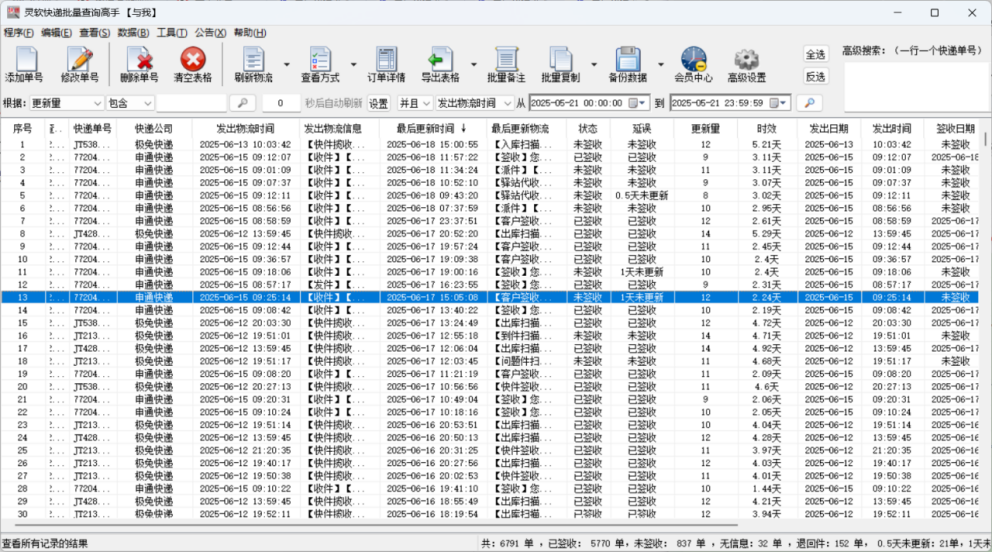Open the 帮助(H) menu
This screenshot has width=992, height=552.
coord(250,32)
